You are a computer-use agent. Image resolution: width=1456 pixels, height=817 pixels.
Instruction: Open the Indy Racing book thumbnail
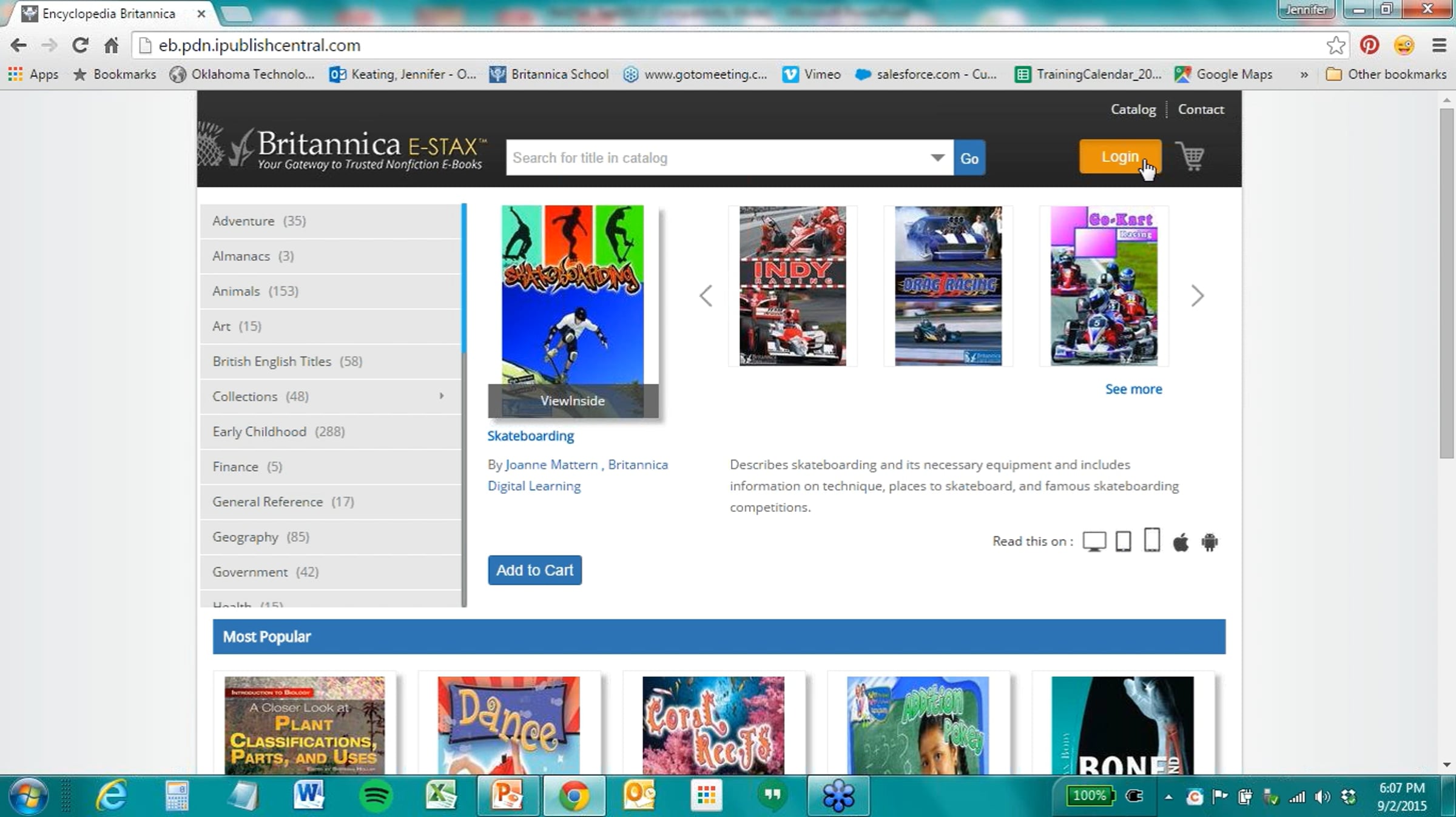pos(792,286)
